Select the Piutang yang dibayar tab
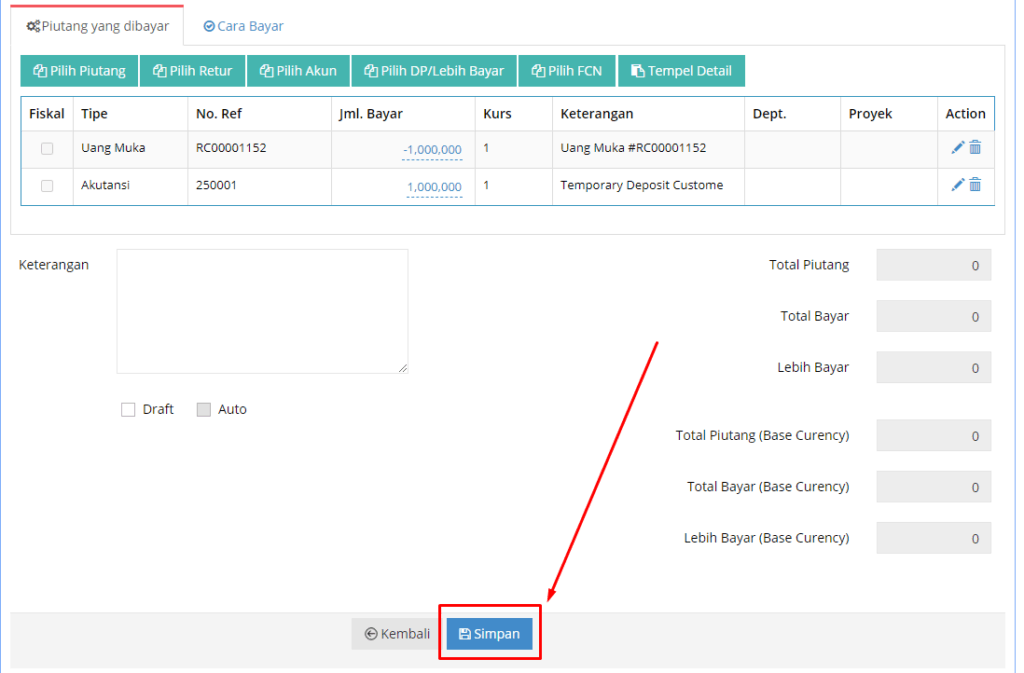This screenshot has width=1024, height=673. coord(97,26)
